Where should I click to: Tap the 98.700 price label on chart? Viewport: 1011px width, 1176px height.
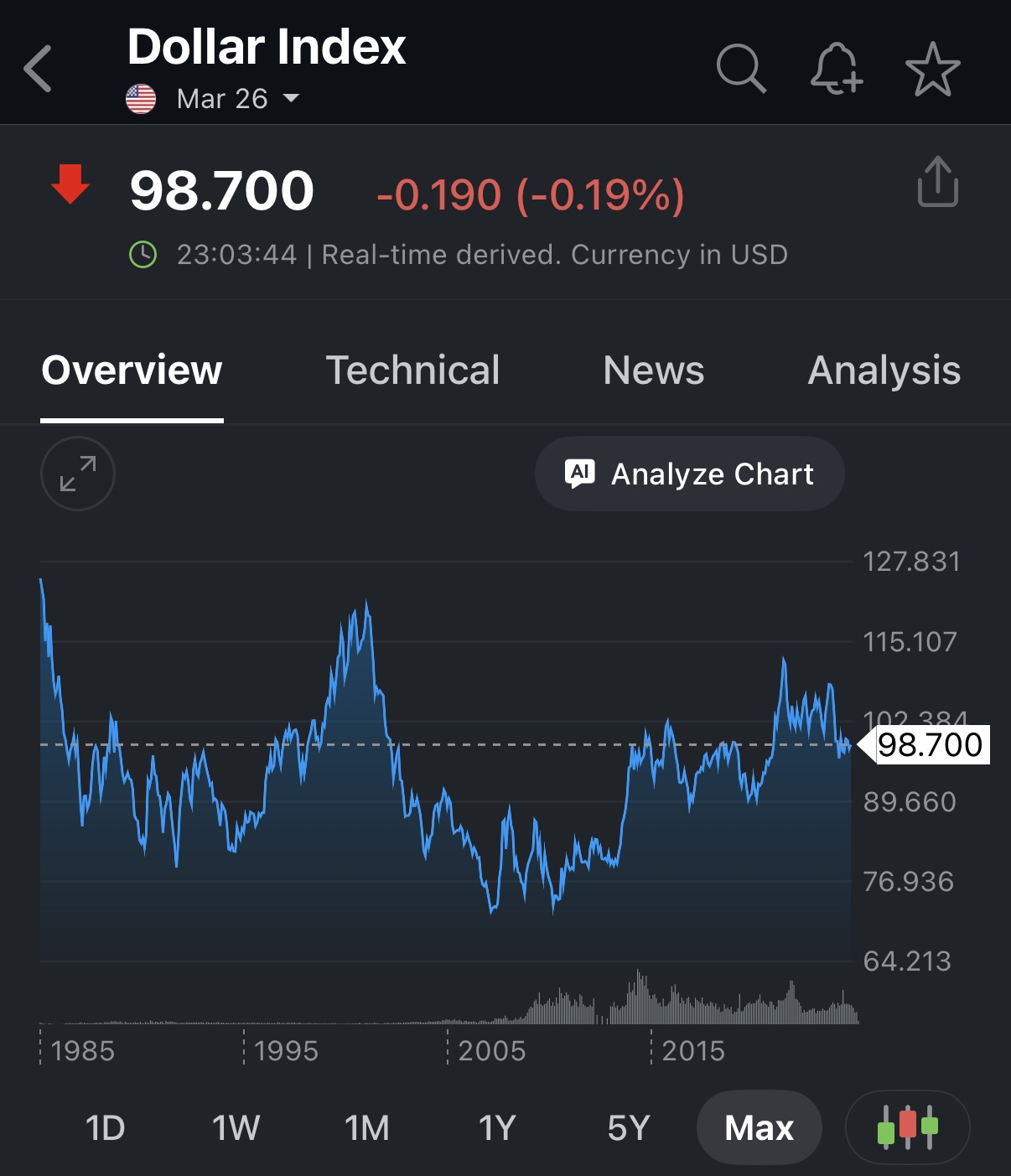929,745
